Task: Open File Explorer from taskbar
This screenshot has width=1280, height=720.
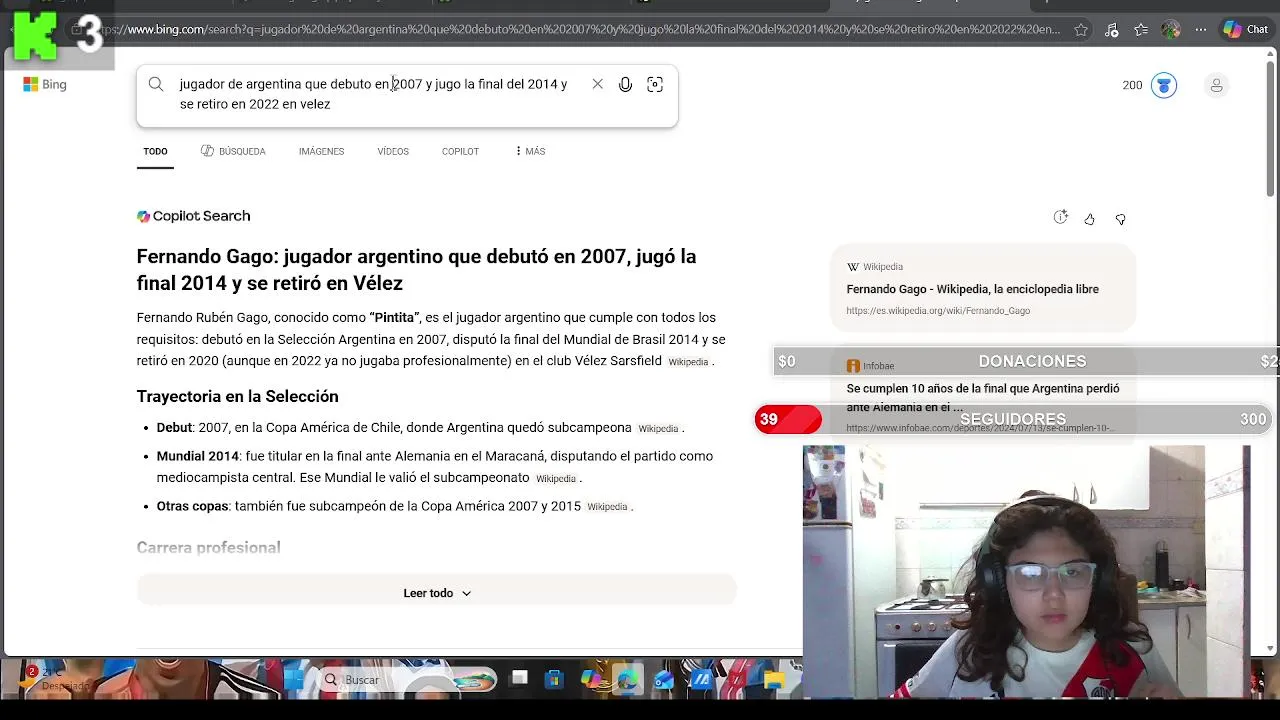Action: pos(773,680)
